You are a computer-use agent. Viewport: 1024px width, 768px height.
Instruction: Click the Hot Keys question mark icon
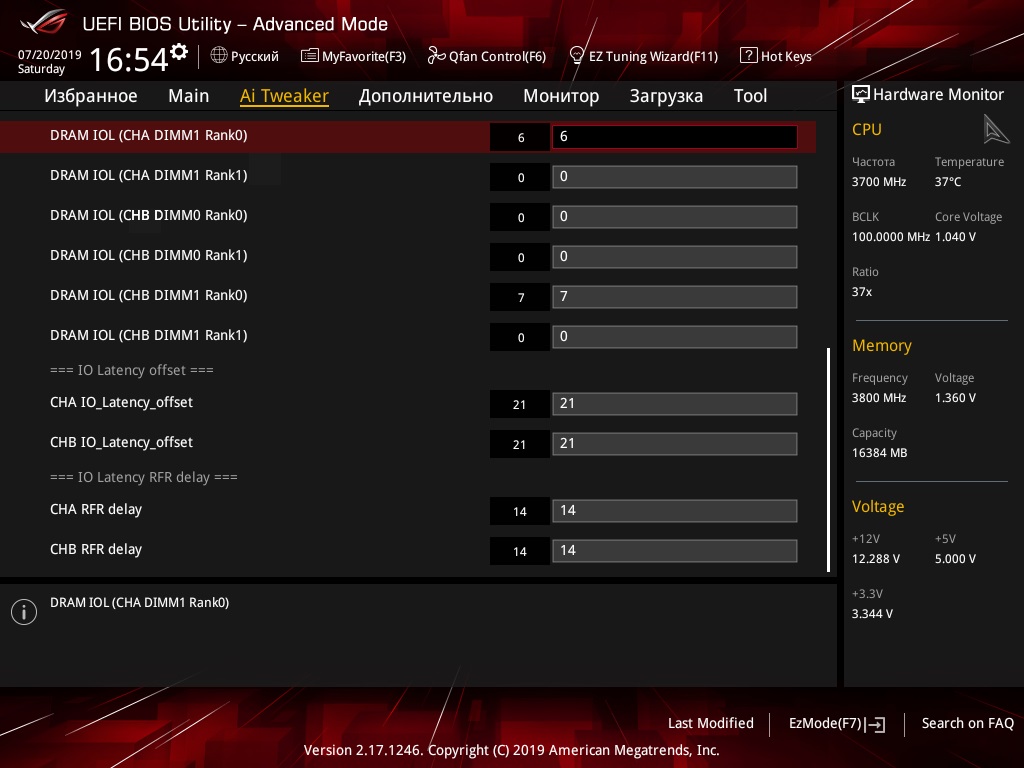[x=748, y=56]
